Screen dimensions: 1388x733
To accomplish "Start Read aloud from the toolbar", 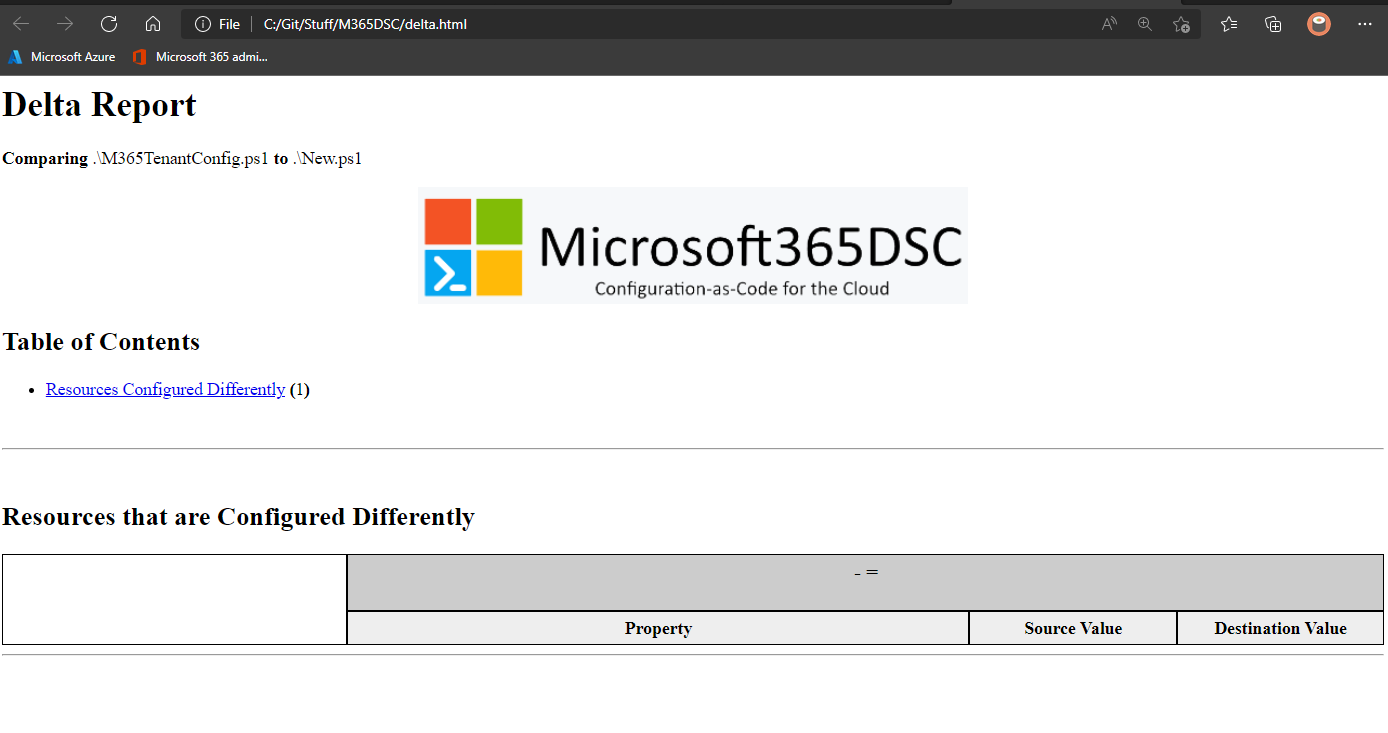I will [1109, 24].
